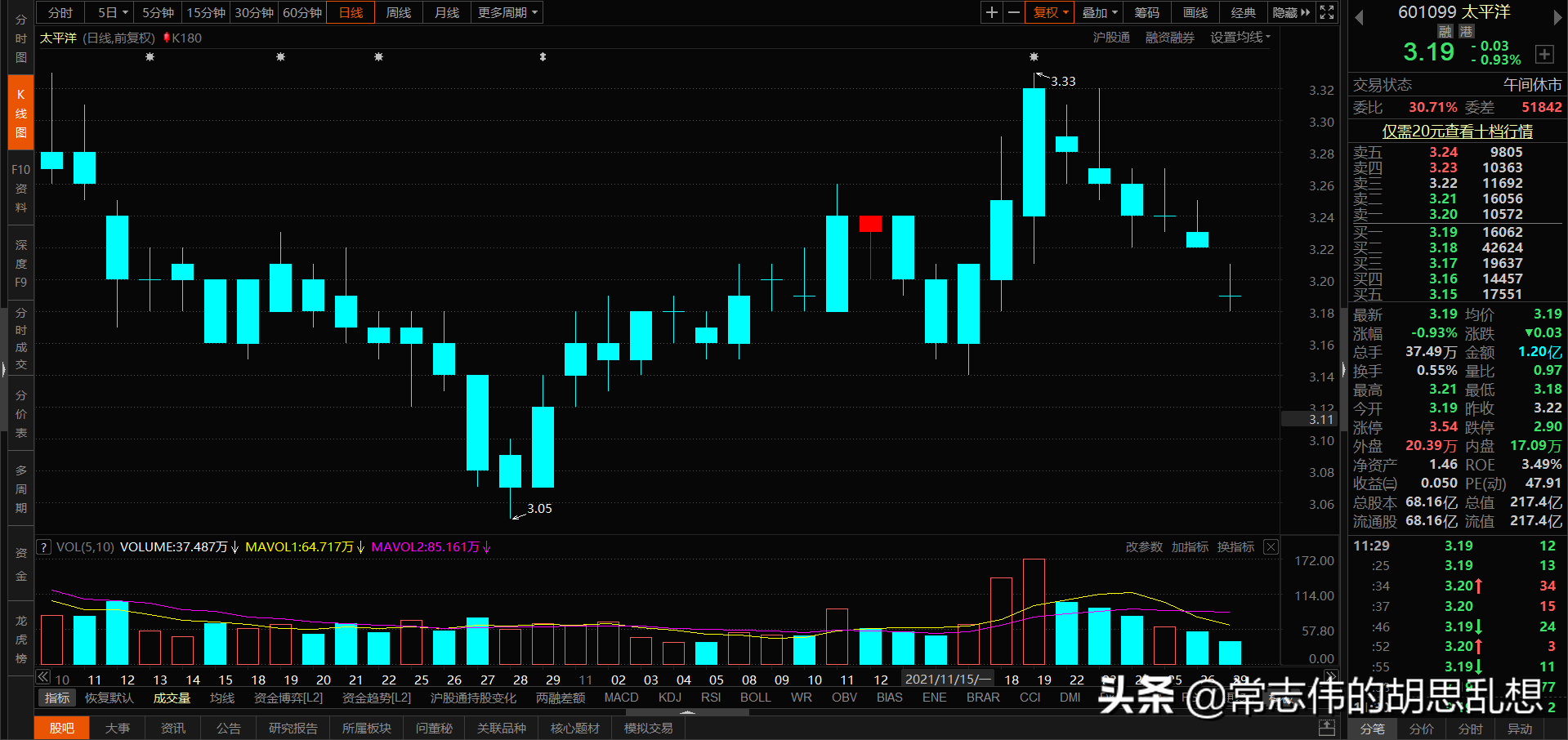Toggle the 沪股通 overlay on chart

point(1111,37)
